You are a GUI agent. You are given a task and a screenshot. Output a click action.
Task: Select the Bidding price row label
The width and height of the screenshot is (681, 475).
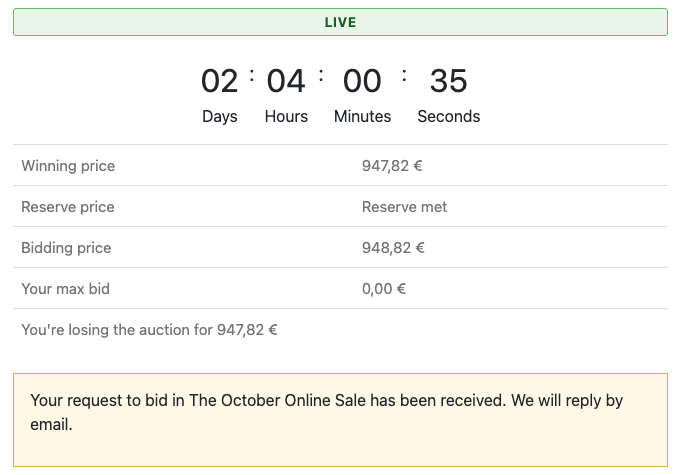(x=66, y=248)
